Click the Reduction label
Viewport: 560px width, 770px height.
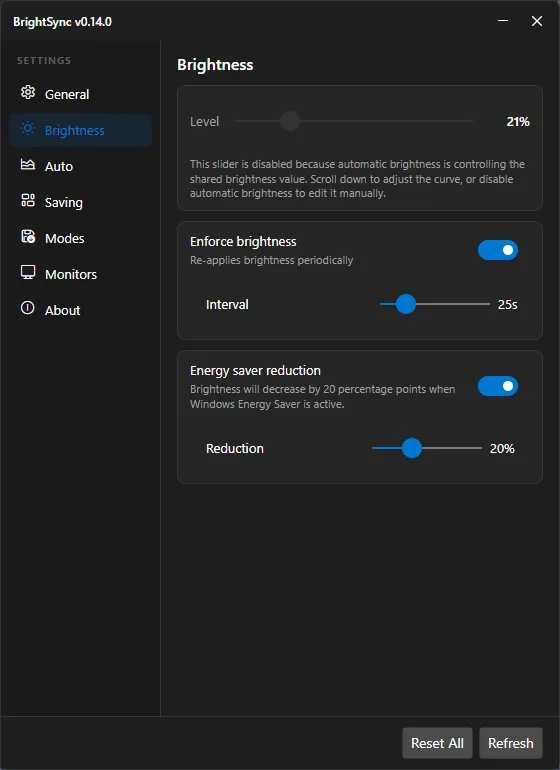235,448
